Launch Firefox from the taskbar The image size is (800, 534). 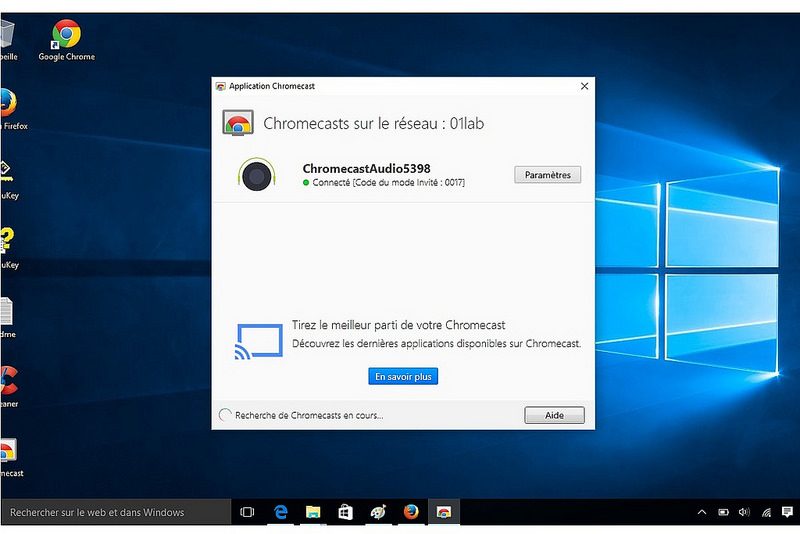pos(411,512)
